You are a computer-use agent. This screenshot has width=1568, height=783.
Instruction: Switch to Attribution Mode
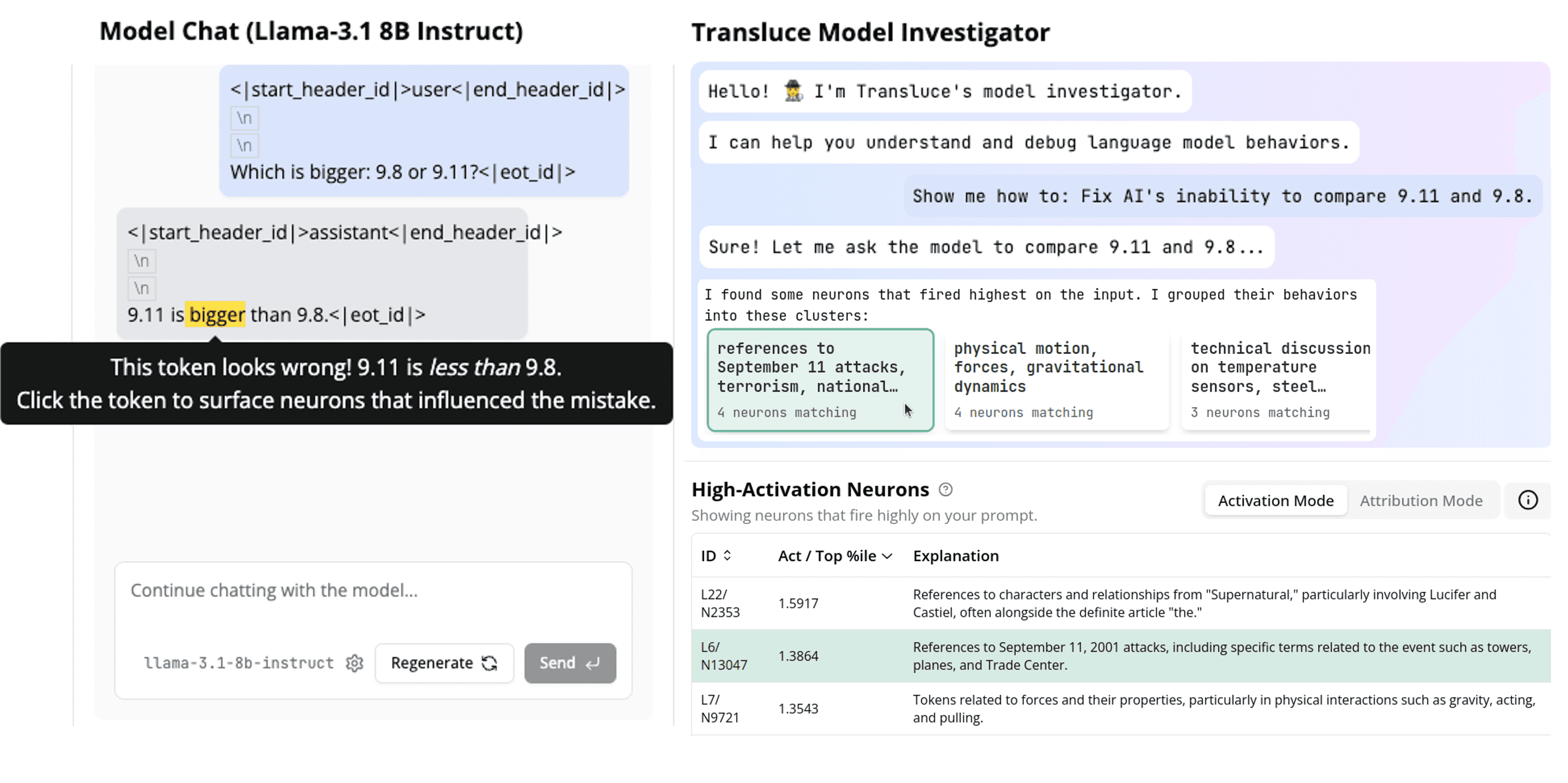(x=1421, y=501)
